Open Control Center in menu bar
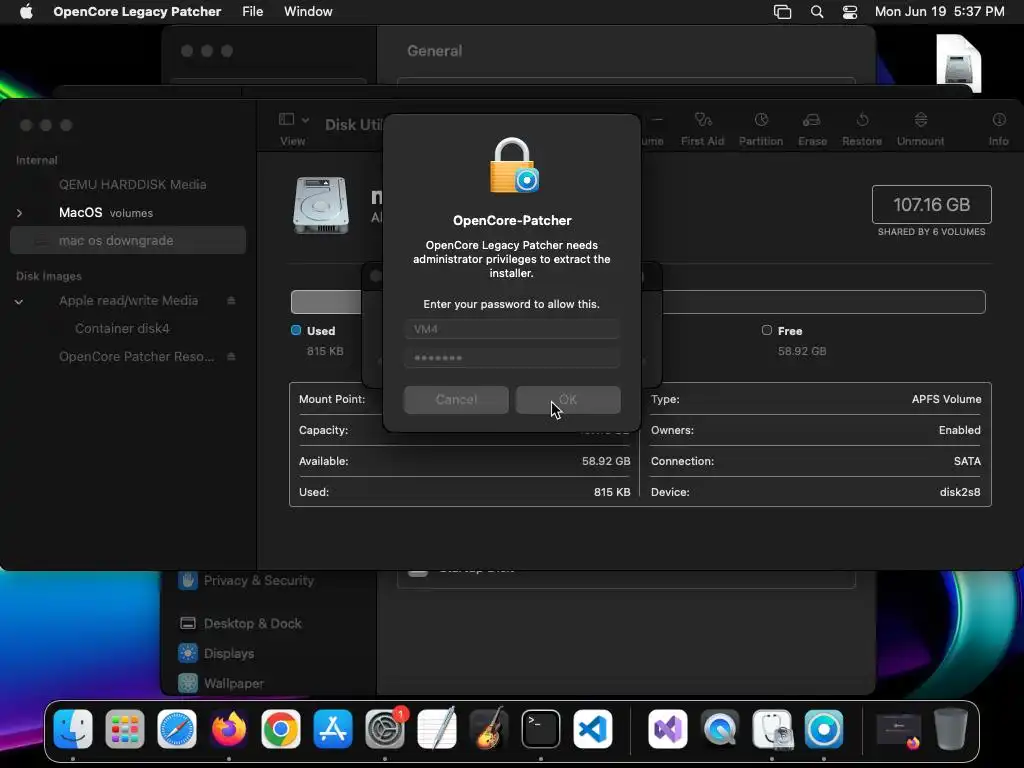This screenshot has height=768, width=1024. point(850,12)
